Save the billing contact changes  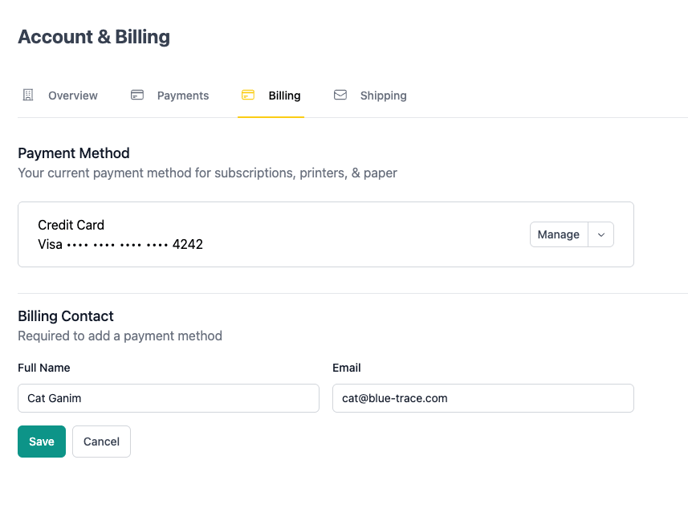41,442
